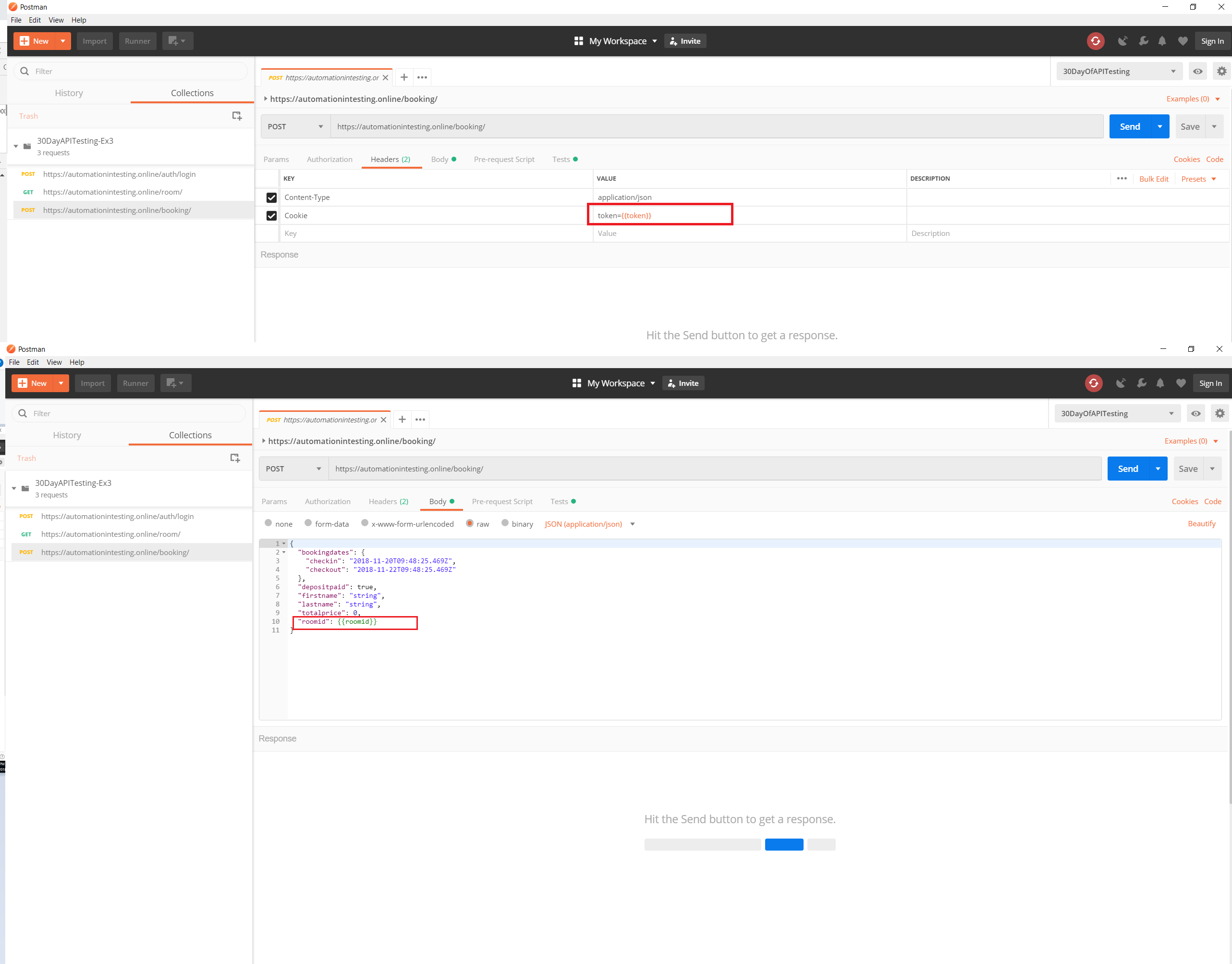Click Filter search field in top window
The image size is (1232, 964).
pyautogui.click(x=131, y=71)
